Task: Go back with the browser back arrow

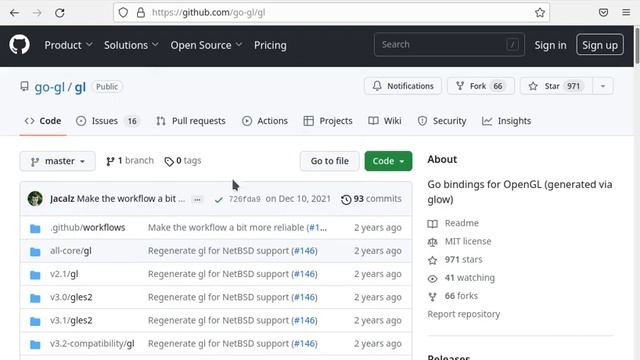Action: click(14, 13)
